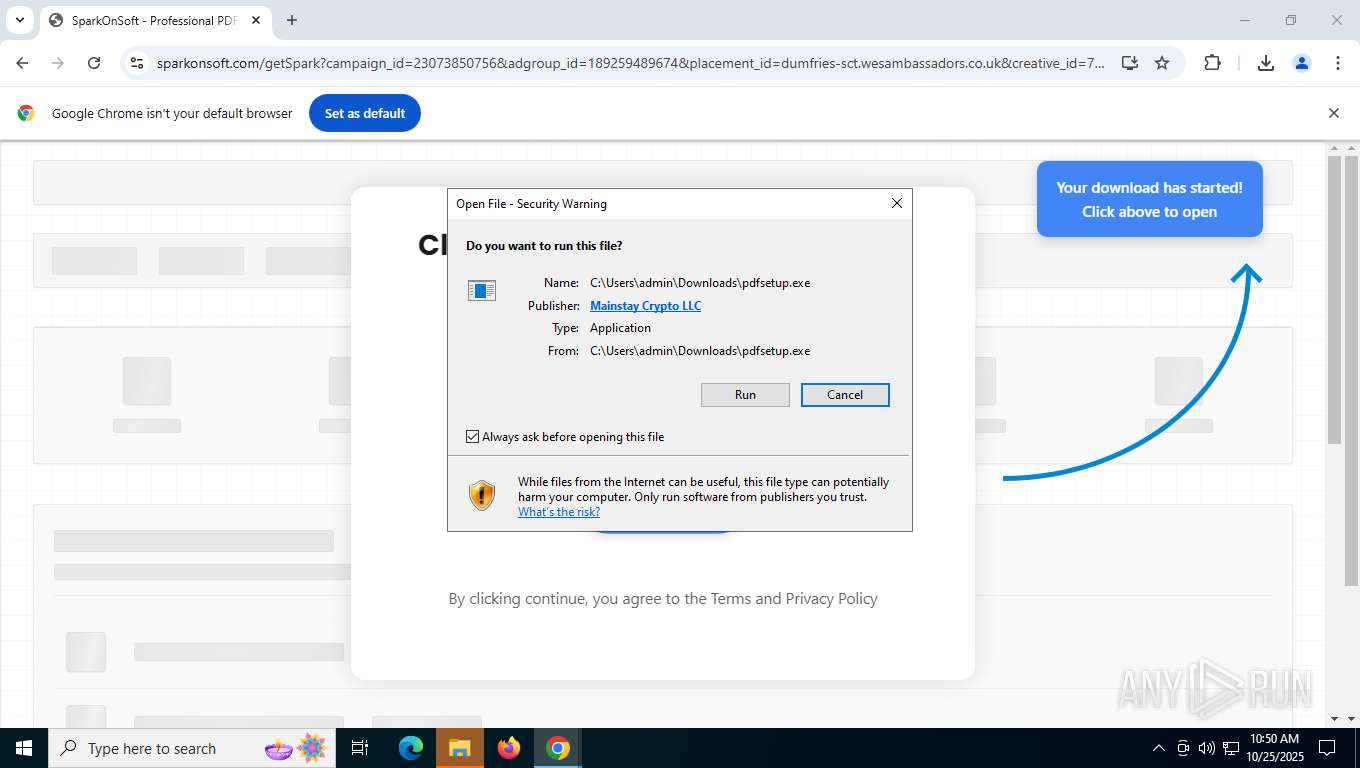
Task: Select the SparkOnSoft - Professional PDF tab
Action: [155, 20]
